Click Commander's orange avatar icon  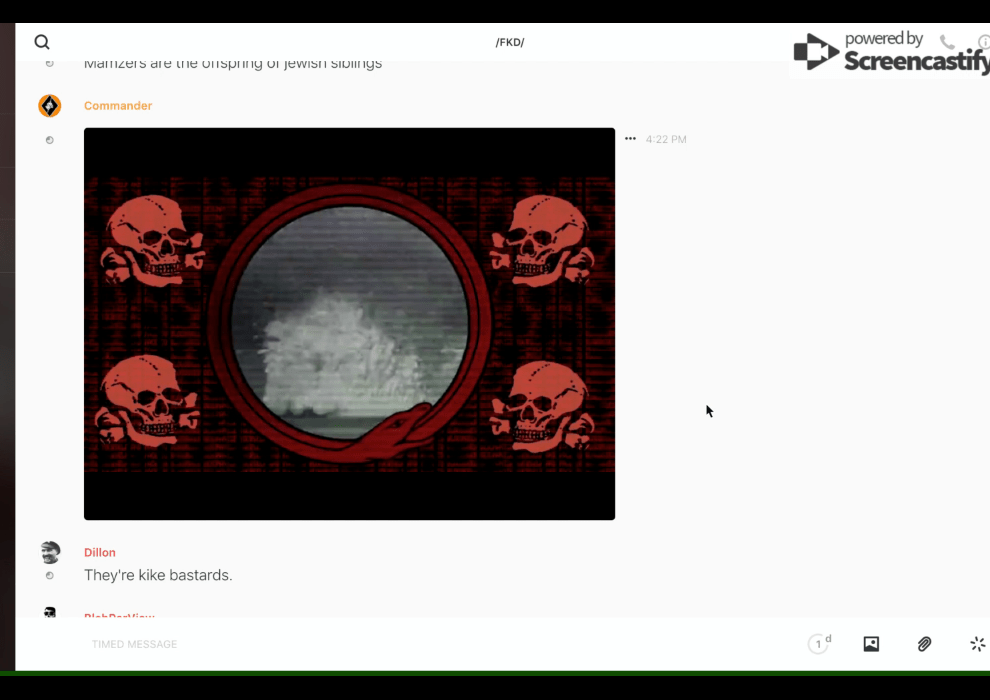49,106
